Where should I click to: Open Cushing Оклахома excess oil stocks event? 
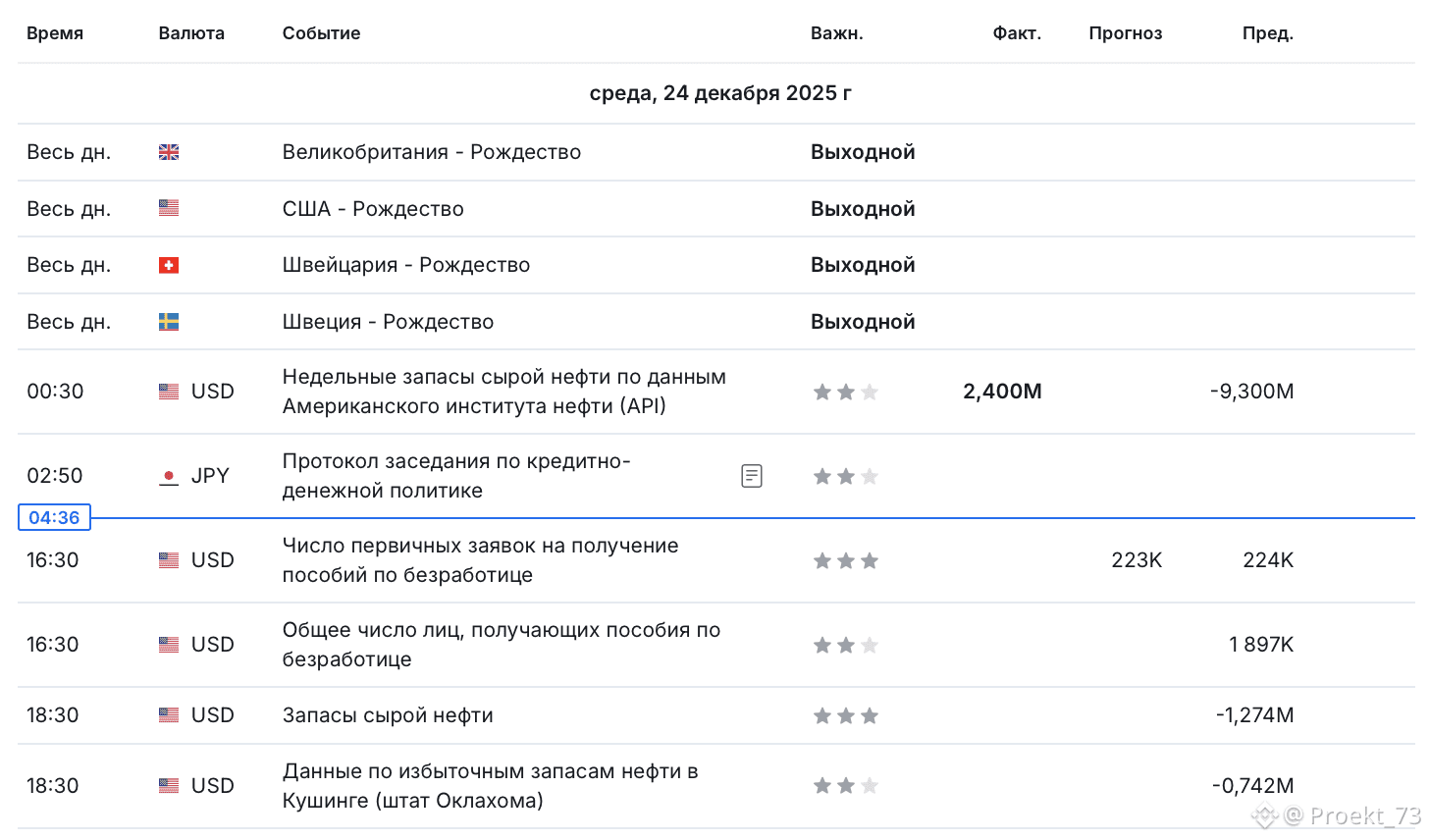[x=491, y=786]
